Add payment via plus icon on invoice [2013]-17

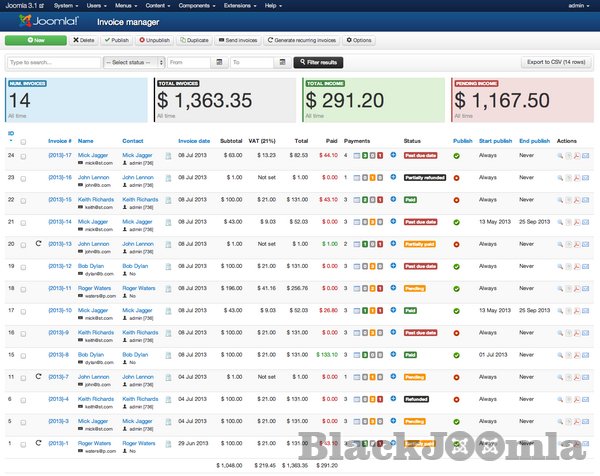click(393, 155)
